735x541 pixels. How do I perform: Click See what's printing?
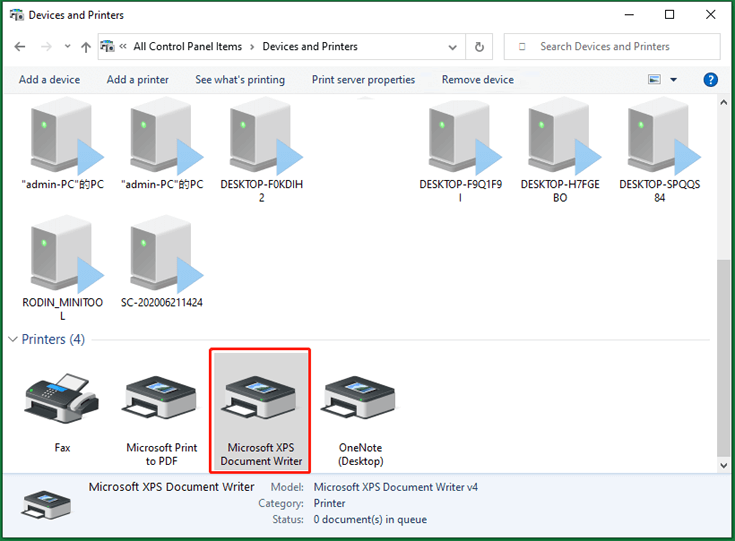(240, 80)
